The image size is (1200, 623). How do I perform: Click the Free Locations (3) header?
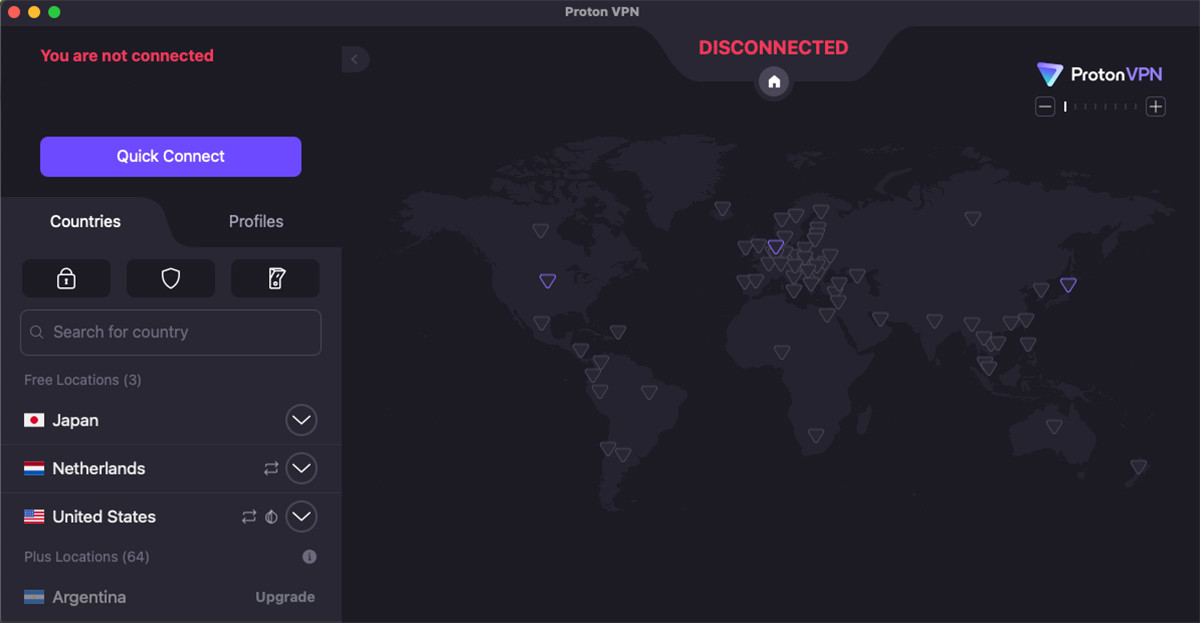pyautogui.click(x=83, y=380)
